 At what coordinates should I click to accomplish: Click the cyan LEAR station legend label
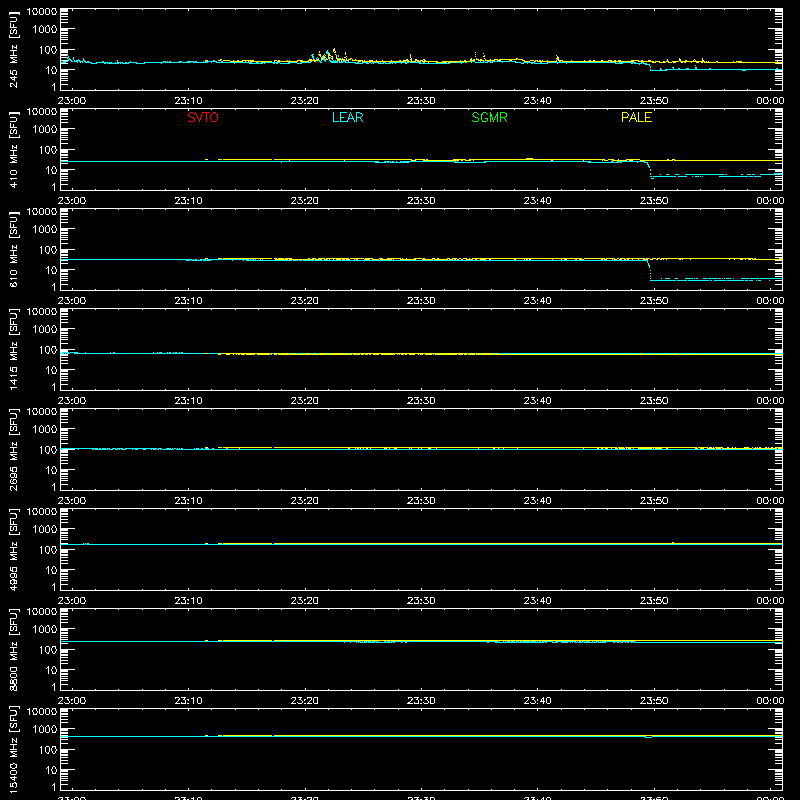[x=347, y=117]
